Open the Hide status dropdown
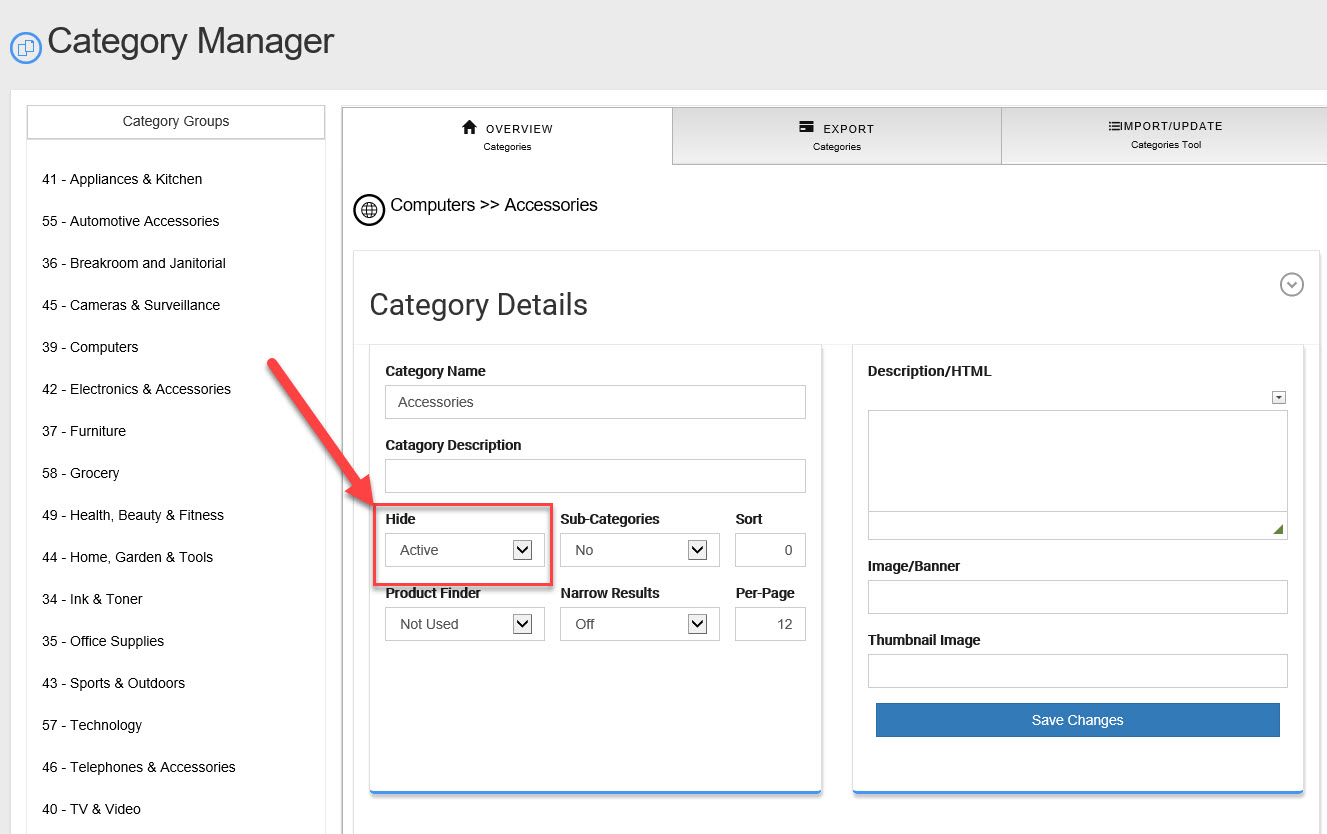 (465, 550)
